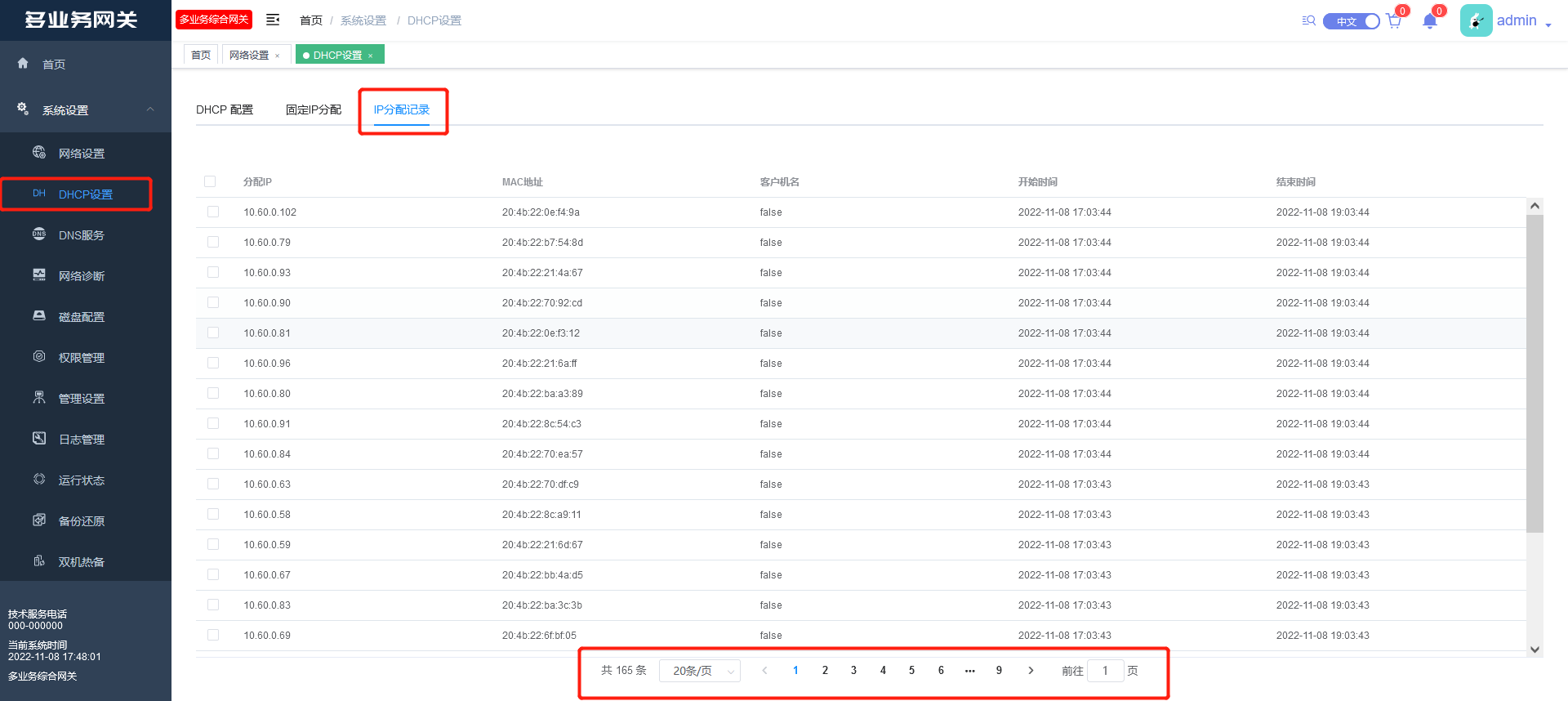Click the search icon in header

(x=1308, y=20)
